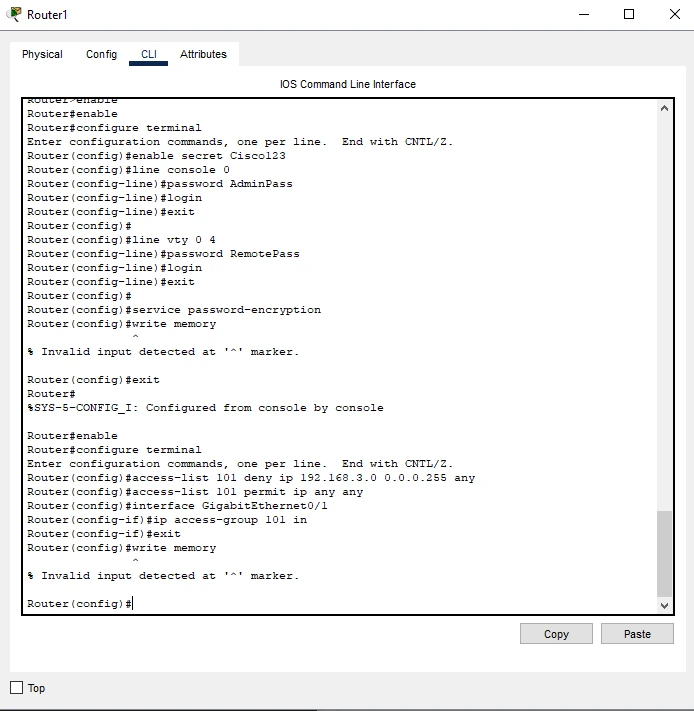Screen dimensions: 694x711
Task: Click the Router1 window icon
Action: (15, 14)
